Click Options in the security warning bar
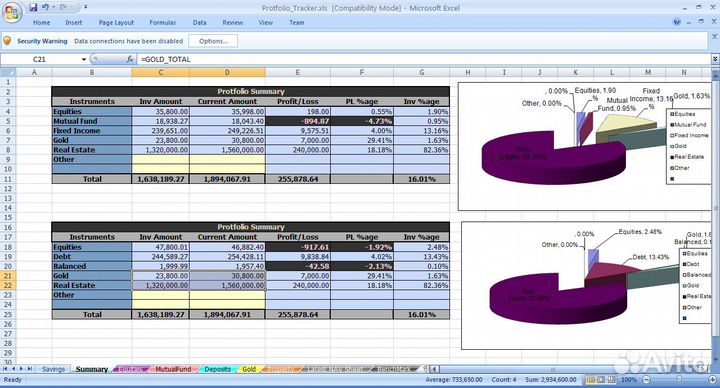This screenshot has height=388, width=720. [213, 41]
